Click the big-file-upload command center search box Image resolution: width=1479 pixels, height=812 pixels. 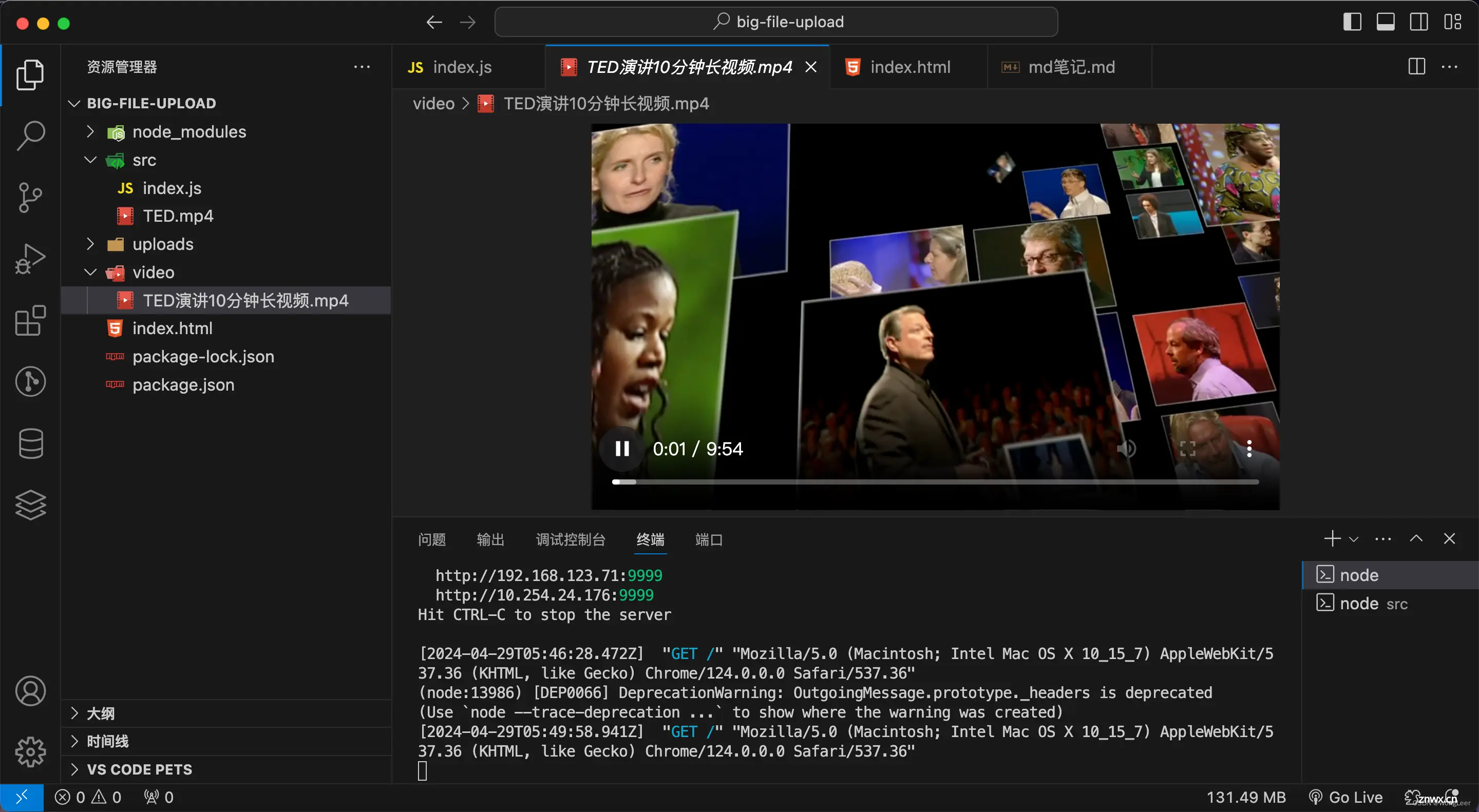[776, 22]
